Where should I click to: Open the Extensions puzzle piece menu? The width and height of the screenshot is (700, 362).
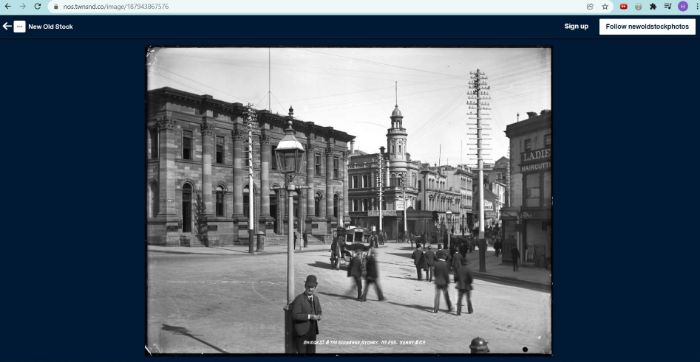[x=653, y=7]
